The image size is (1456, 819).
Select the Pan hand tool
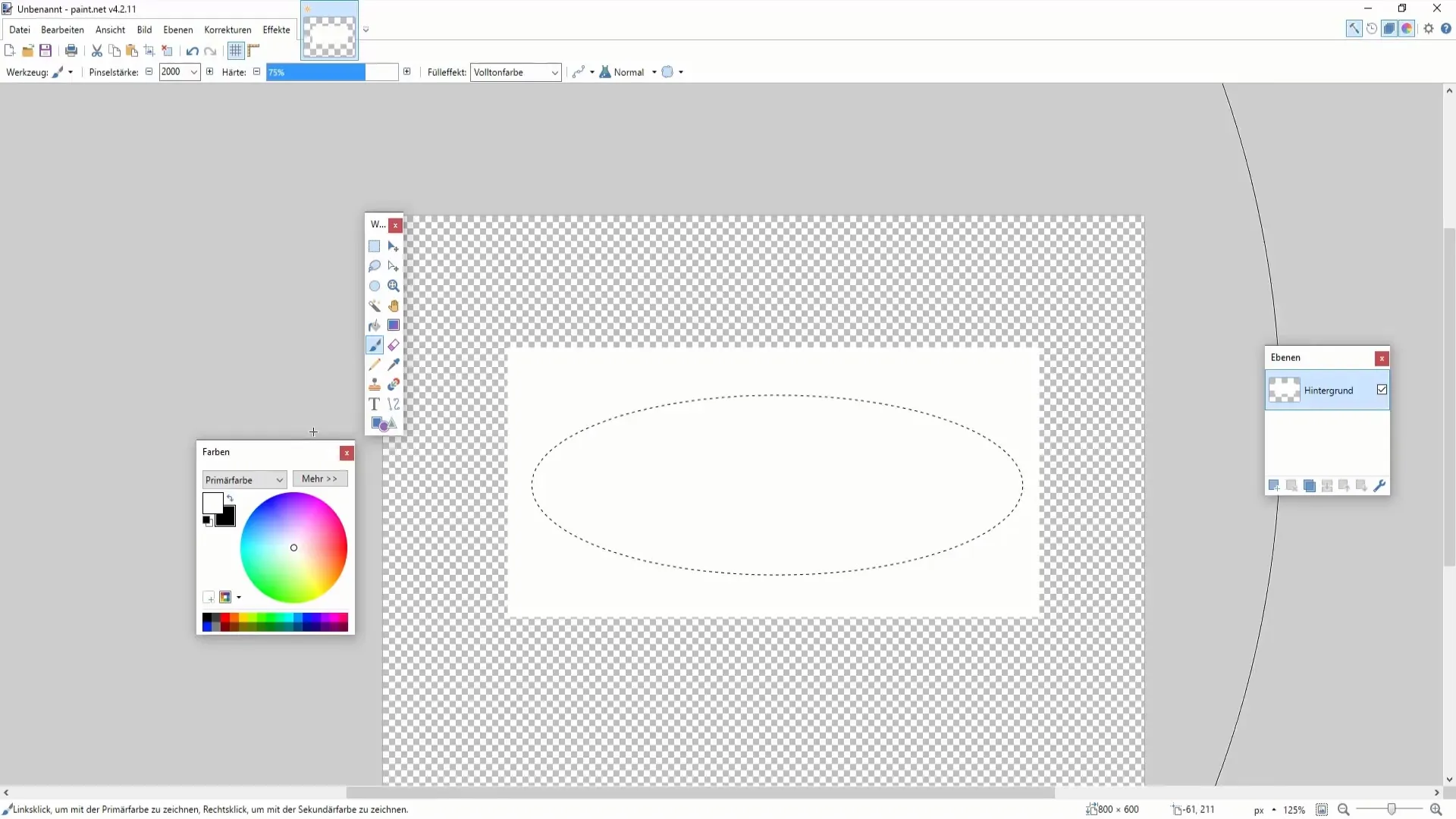[x=394, y=306]
